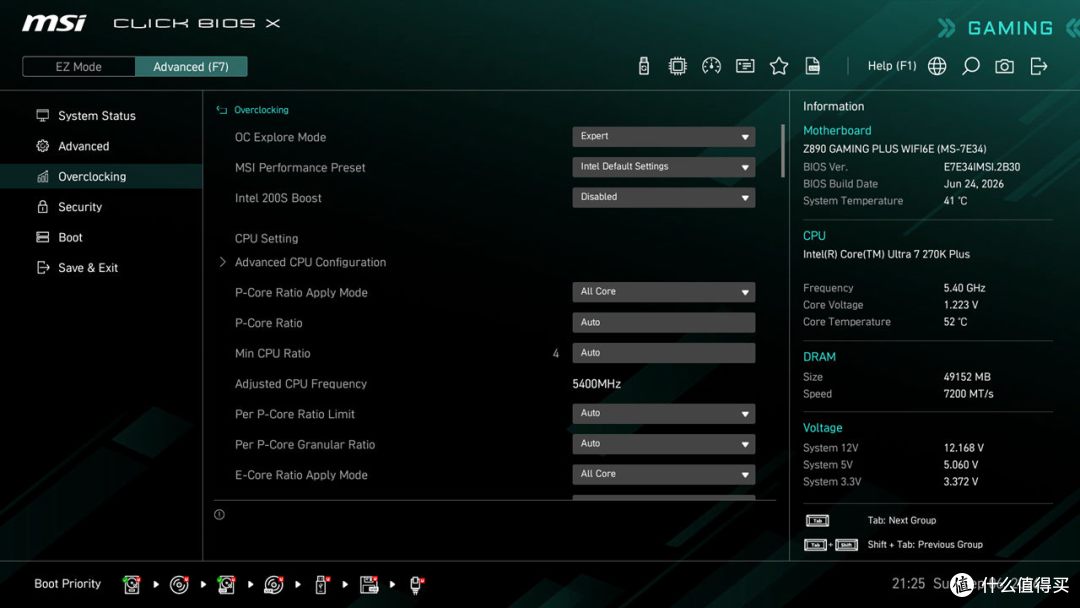
Task: Click Help (F1) button
Action: coord(892,66)
